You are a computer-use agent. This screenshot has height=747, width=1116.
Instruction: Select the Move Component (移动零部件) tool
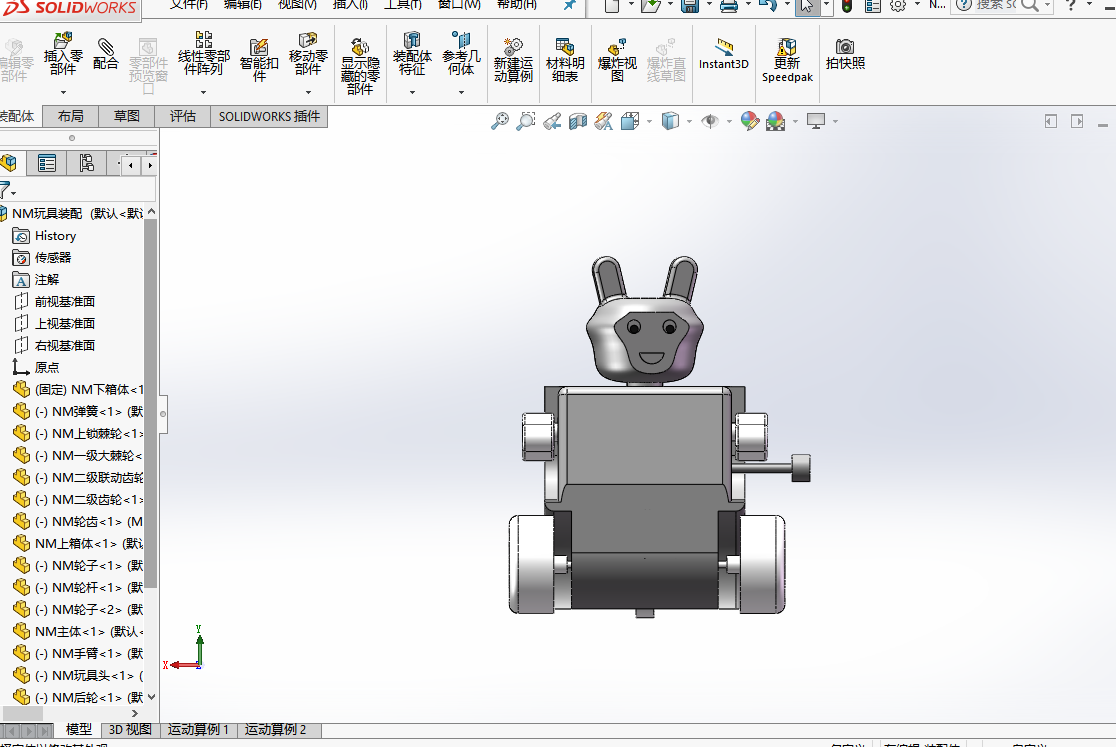(307, 53)
